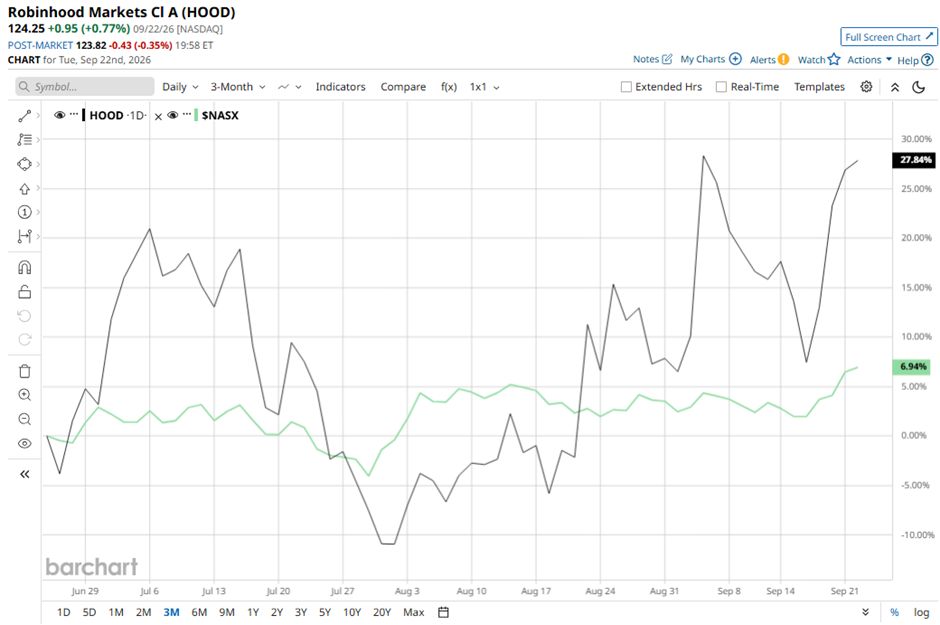The image size is (940, 625).
Task: Switch to dark mode moon icon
Action: [x=918, y=87]
